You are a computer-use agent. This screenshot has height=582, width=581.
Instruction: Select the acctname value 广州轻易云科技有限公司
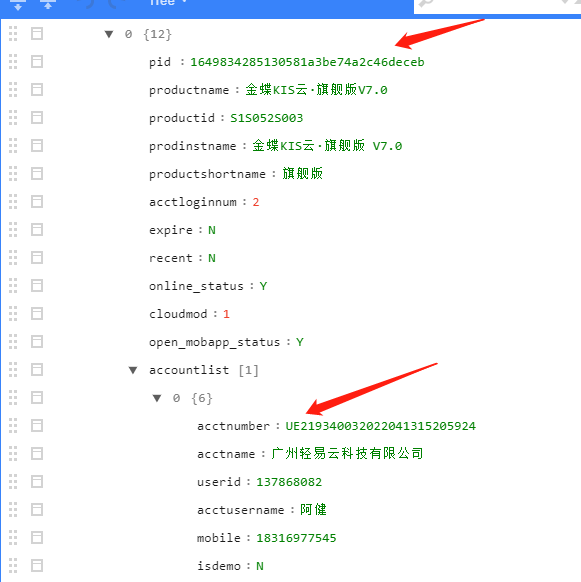pyautogui.click(x=347, y=453)
